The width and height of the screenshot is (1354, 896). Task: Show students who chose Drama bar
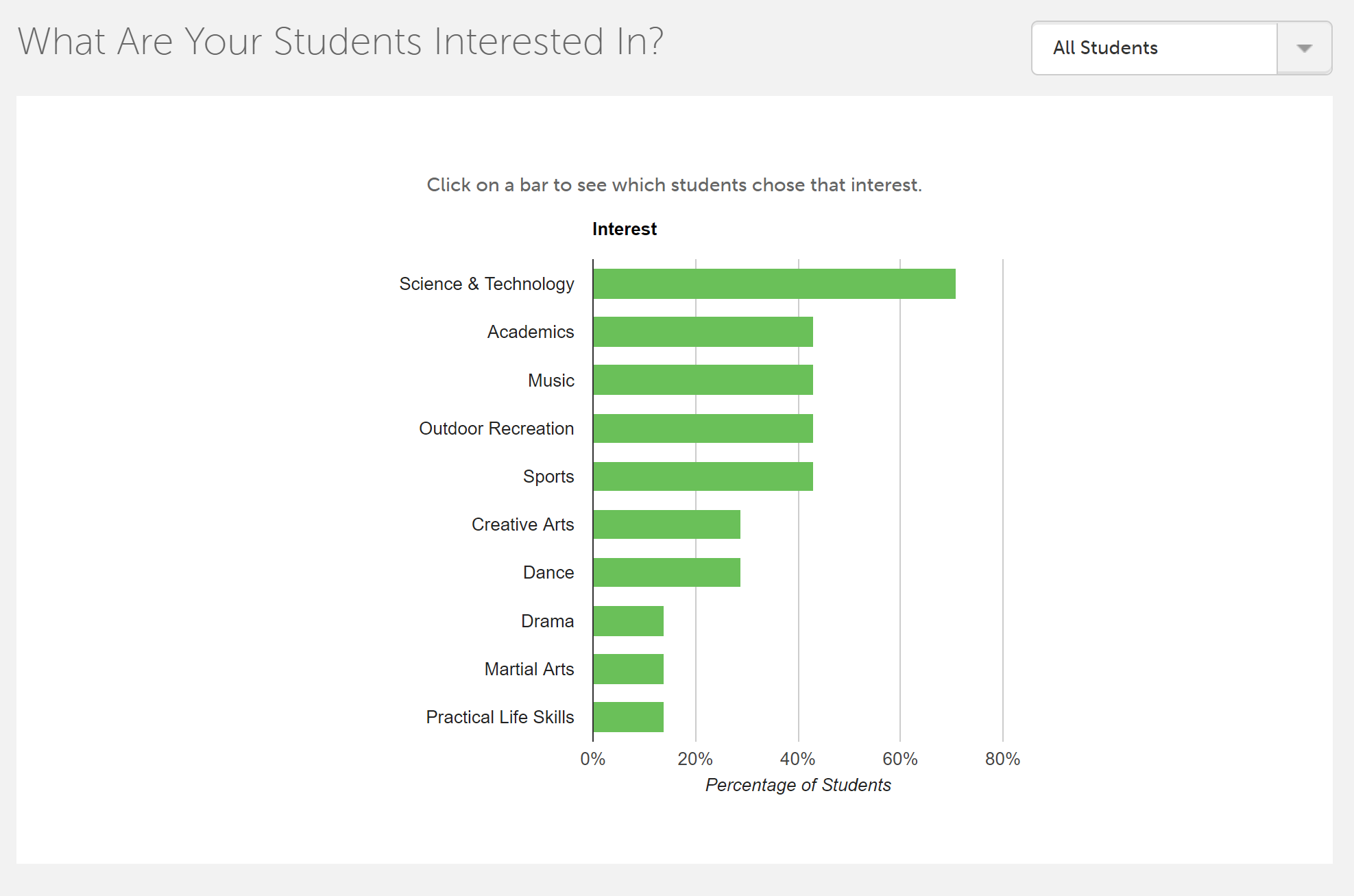(x=628, y=621)
